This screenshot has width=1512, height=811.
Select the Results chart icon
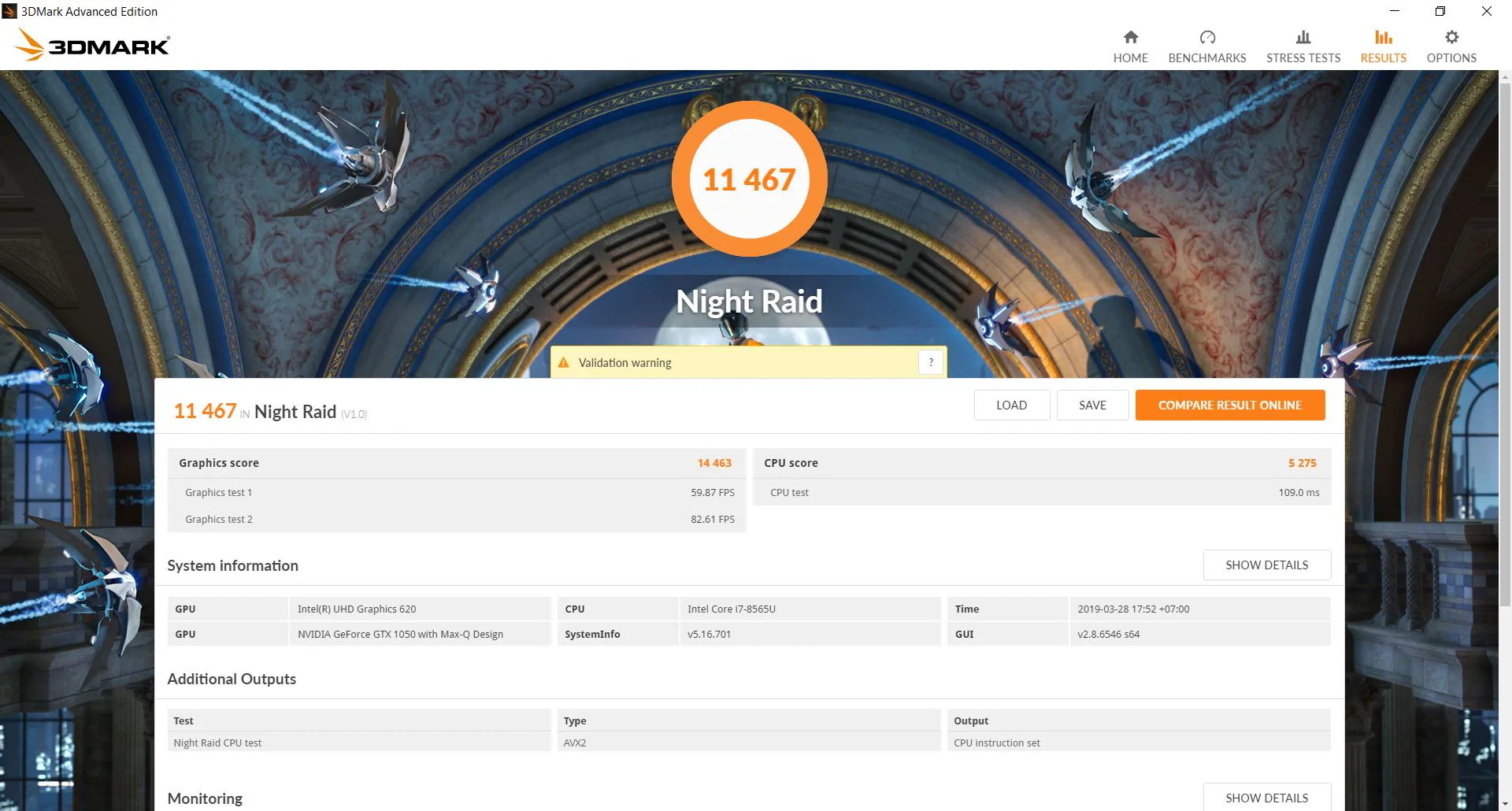tap(1383, 37)
